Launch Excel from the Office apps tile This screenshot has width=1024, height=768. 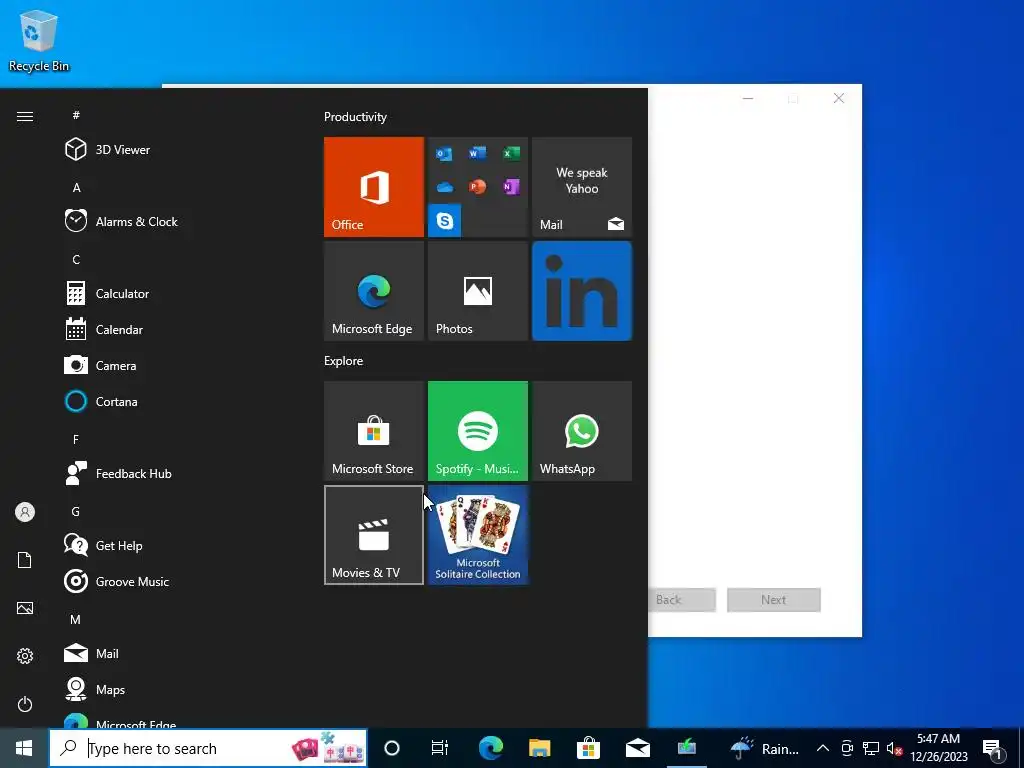(x=511, y=153)
